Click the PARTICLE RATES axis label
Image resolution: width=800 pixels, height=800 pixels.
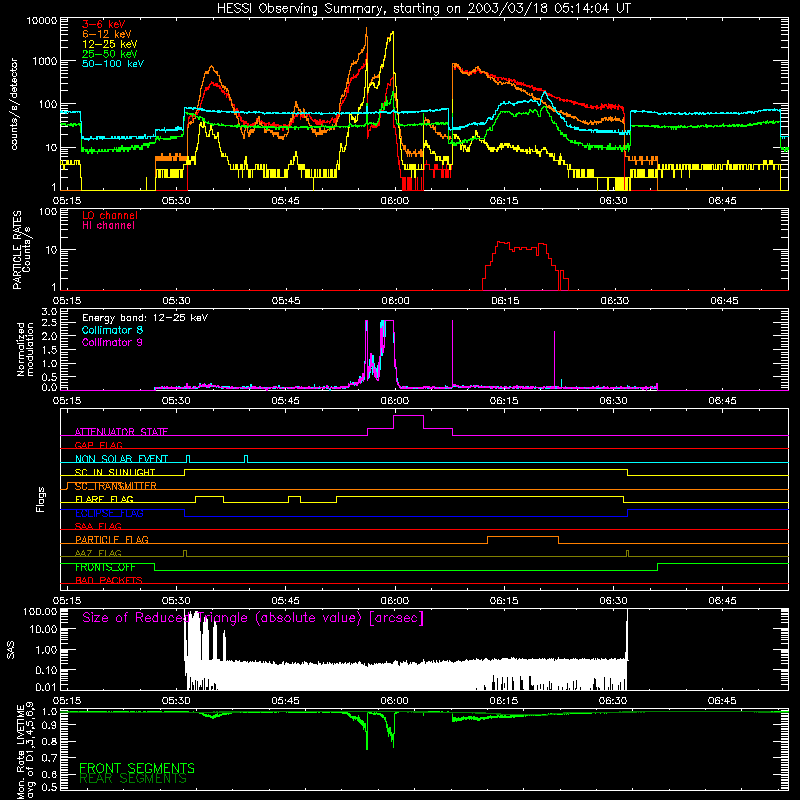click(x=21, y=250)
